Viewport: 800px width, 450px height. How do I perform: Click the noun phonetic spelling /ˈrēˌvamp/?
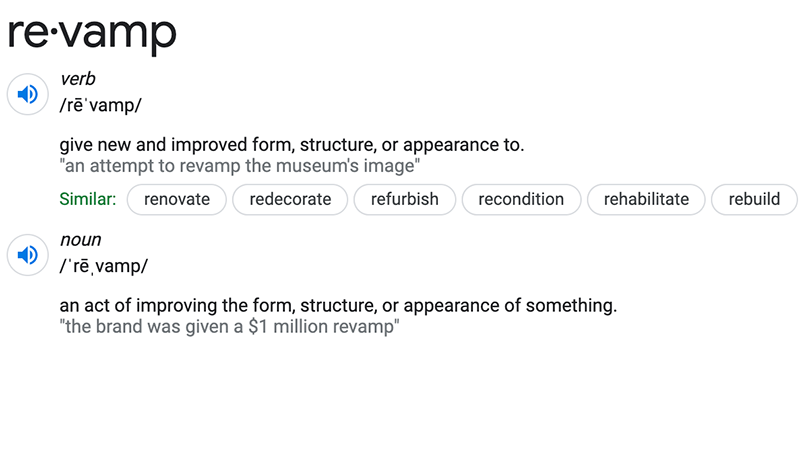[x=104, y=266]
